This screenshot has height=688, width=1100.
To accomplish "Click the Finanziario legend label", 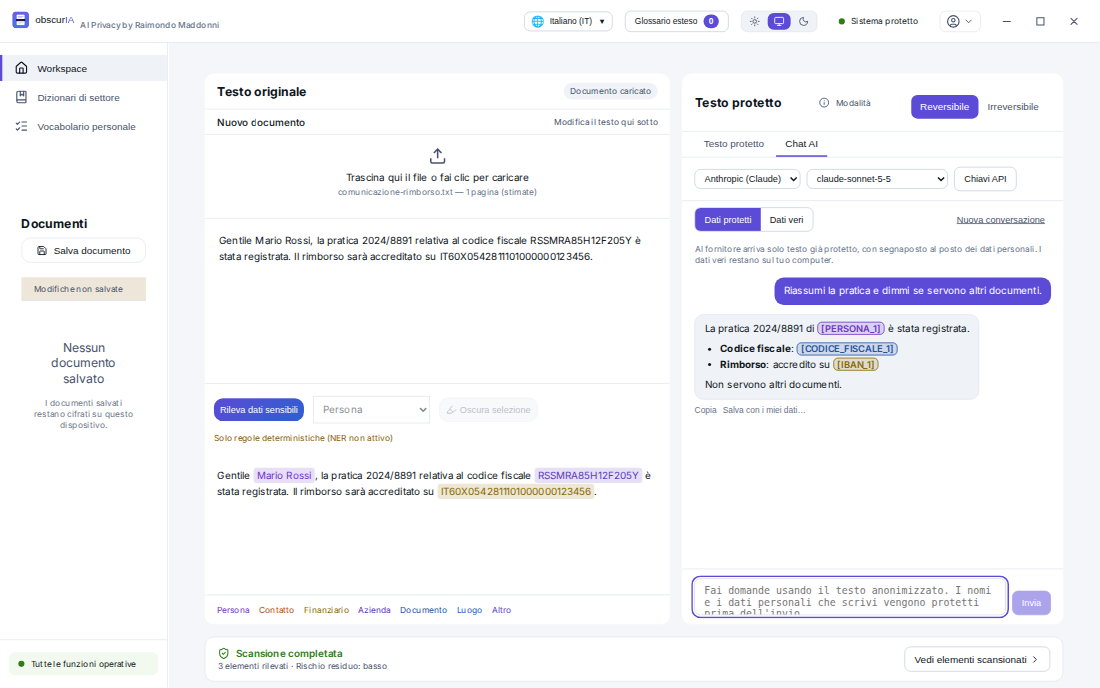I will (326, 610).
